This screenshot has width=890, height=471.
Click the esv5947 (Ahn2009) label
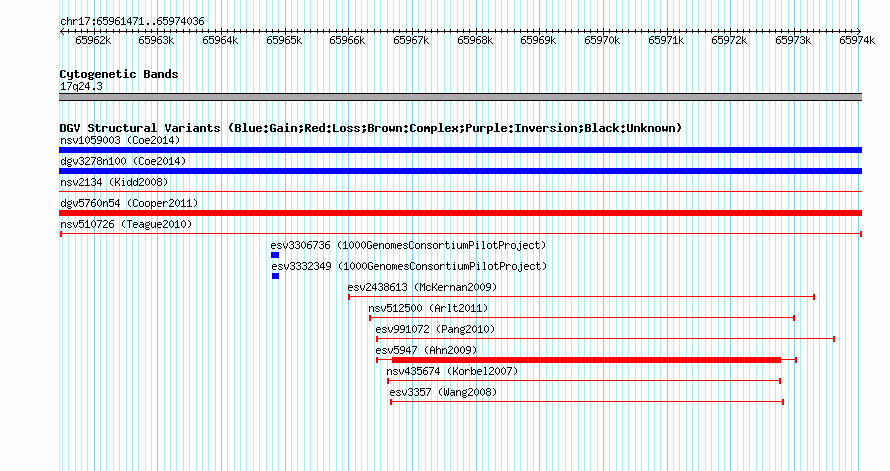(x=426, y=350)
